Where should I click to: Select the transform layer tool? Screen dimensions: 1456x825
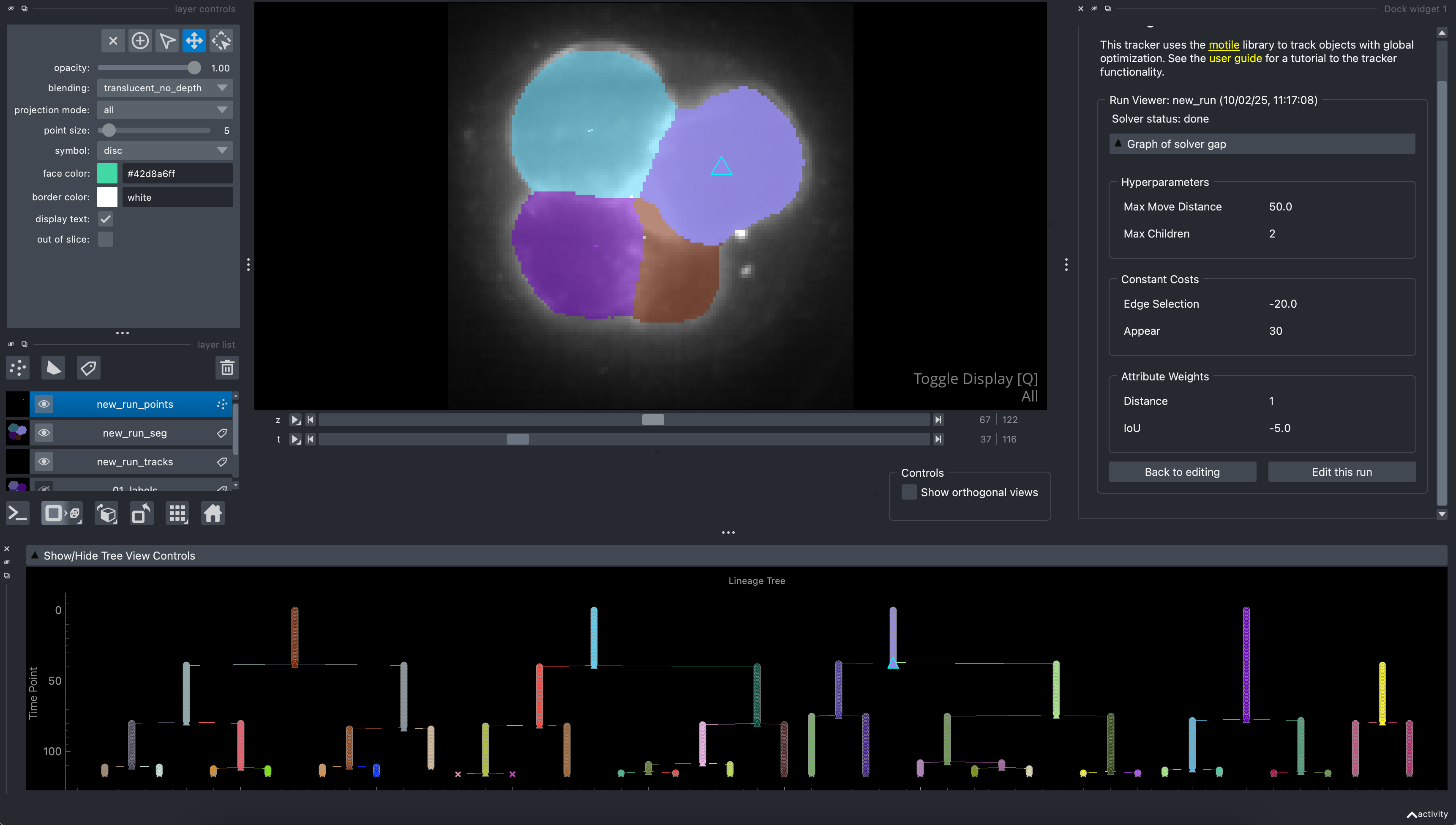point(221,41)
